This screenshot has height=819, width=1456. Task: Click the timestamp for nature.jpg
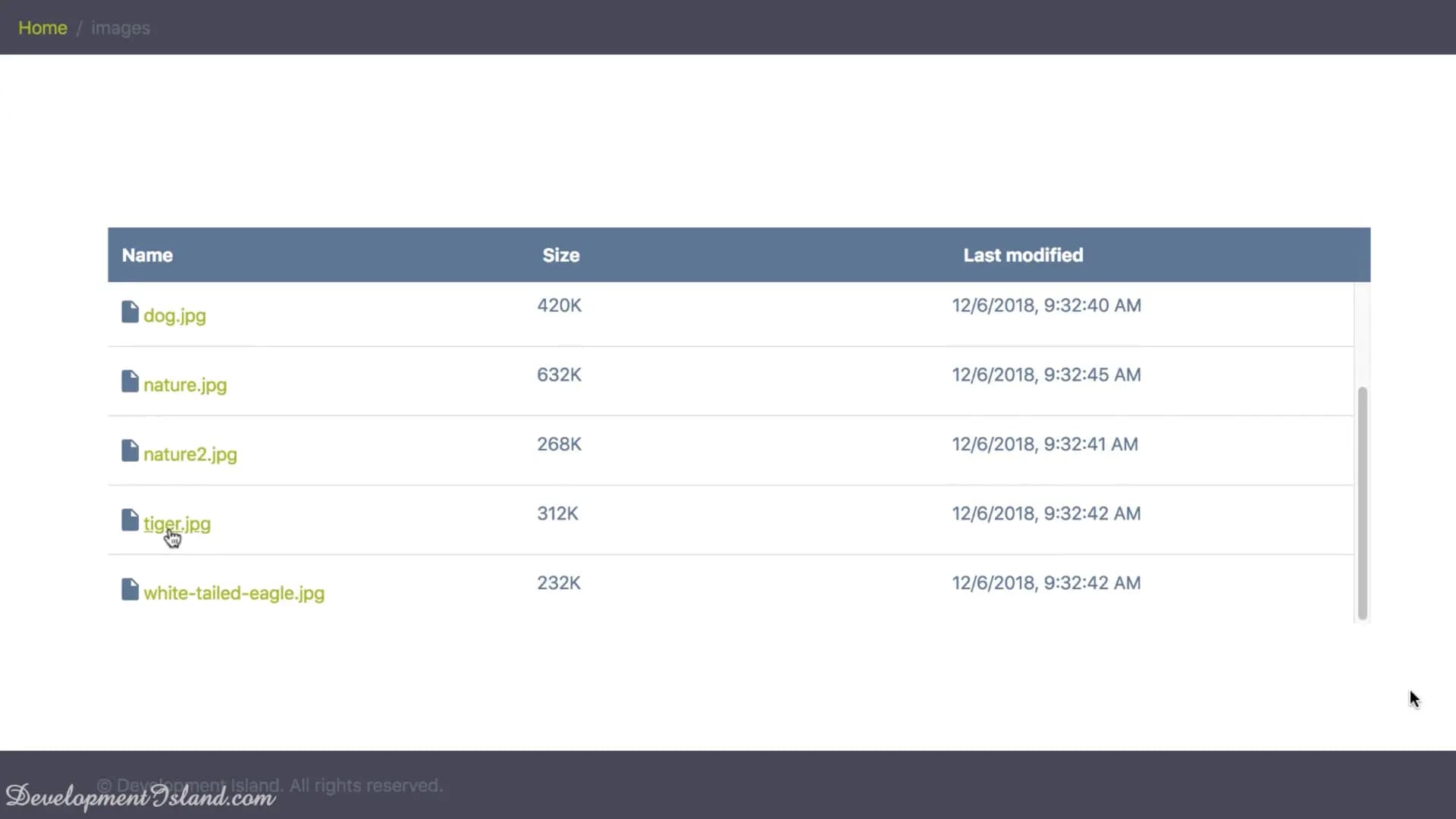pos(1046,374)
